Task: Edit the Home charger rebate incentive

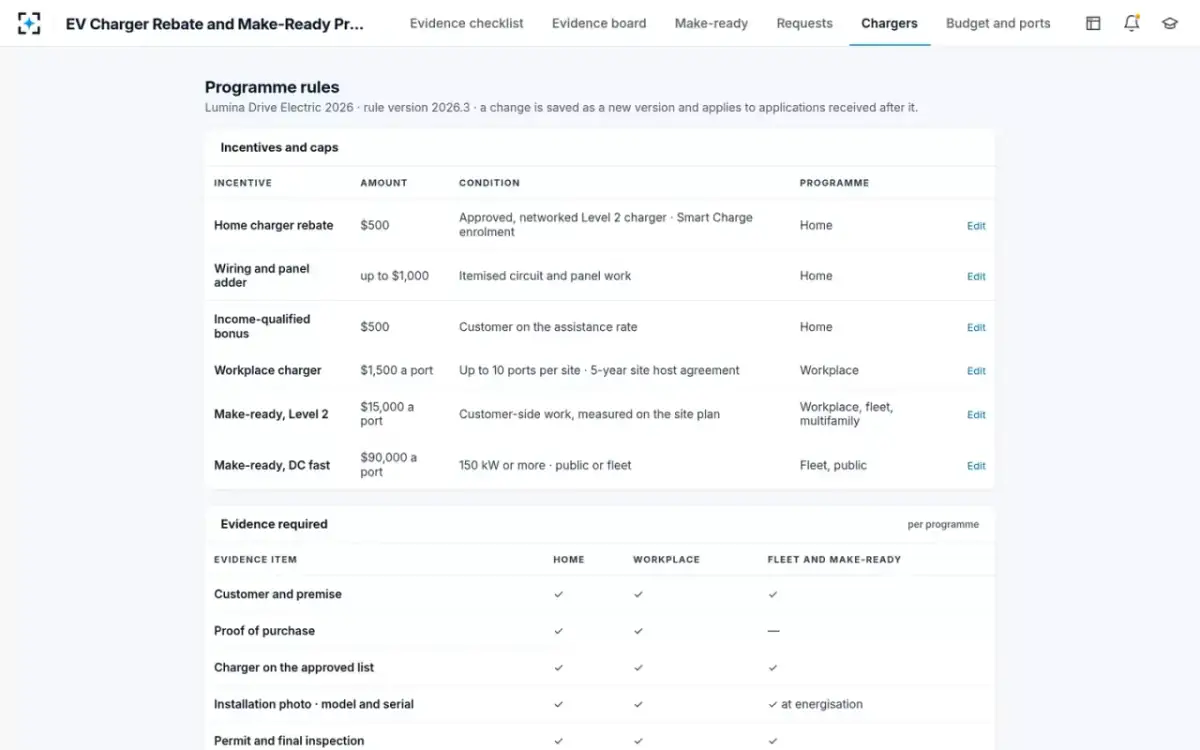Action: tap(976, 226)
